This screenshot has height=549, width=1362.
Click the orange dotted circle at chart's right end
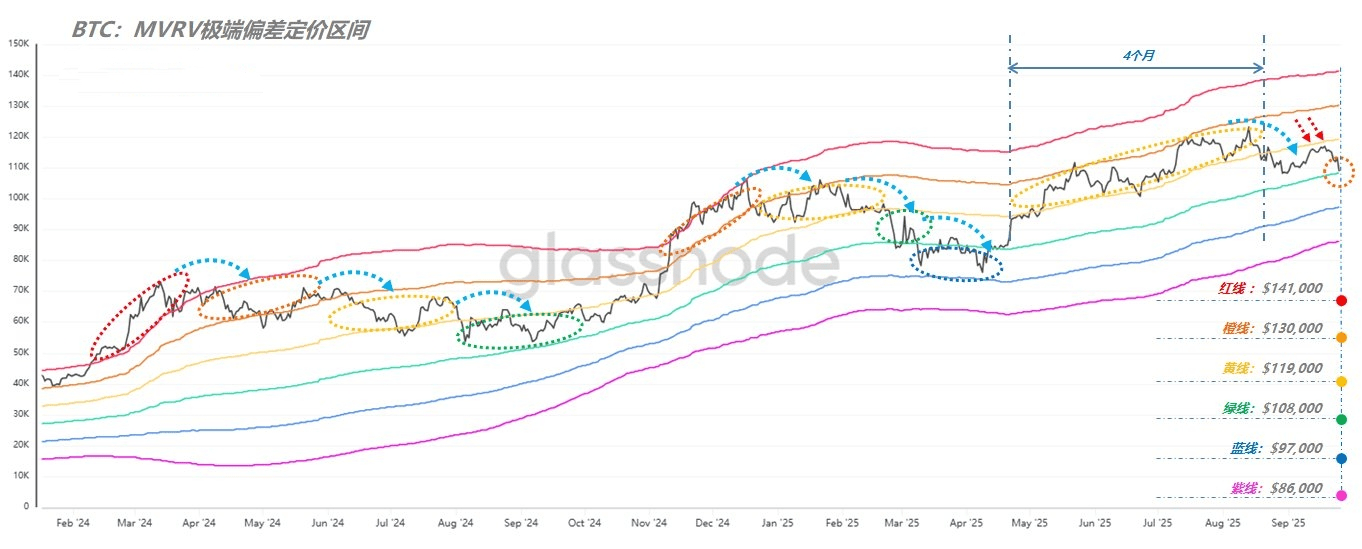(1338, 172)
